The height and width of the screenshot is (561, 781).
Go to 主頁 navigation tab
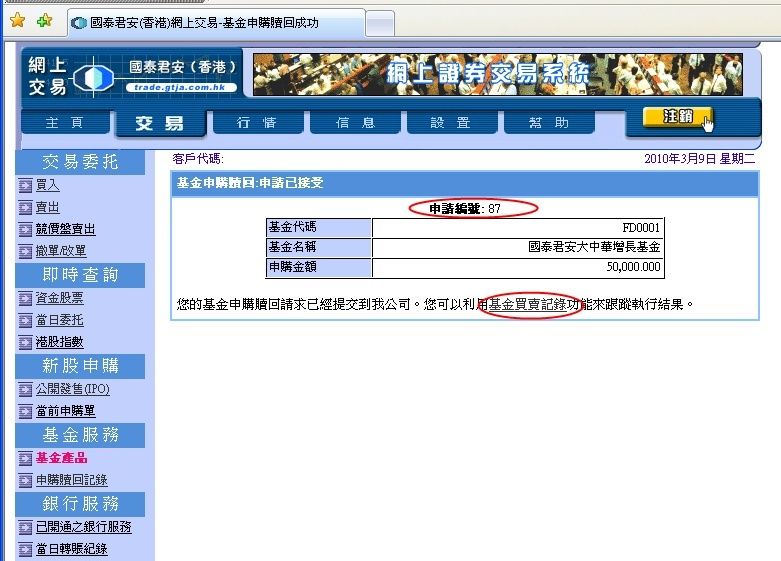pyautogui.click(x=65, y=122)
